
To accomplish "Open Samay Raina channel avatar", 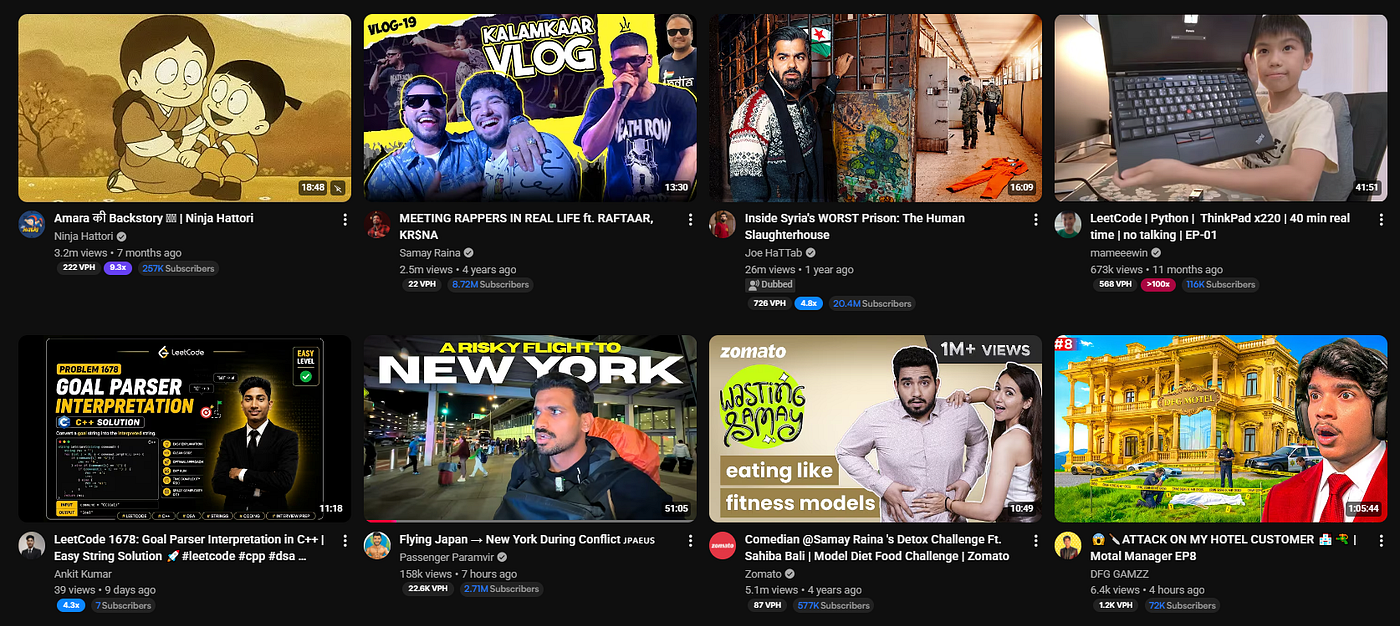I will [x=377, y=224].
